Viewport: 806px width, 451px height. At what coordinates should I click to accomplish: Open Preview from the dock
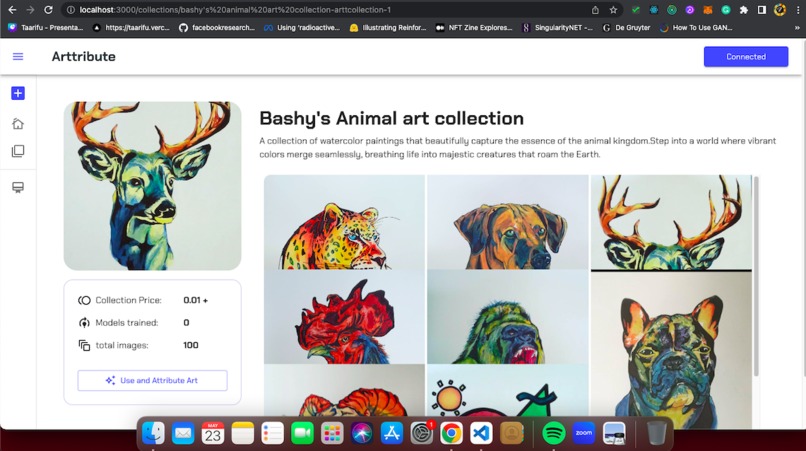pyautogui.click(x=614, y=433)
